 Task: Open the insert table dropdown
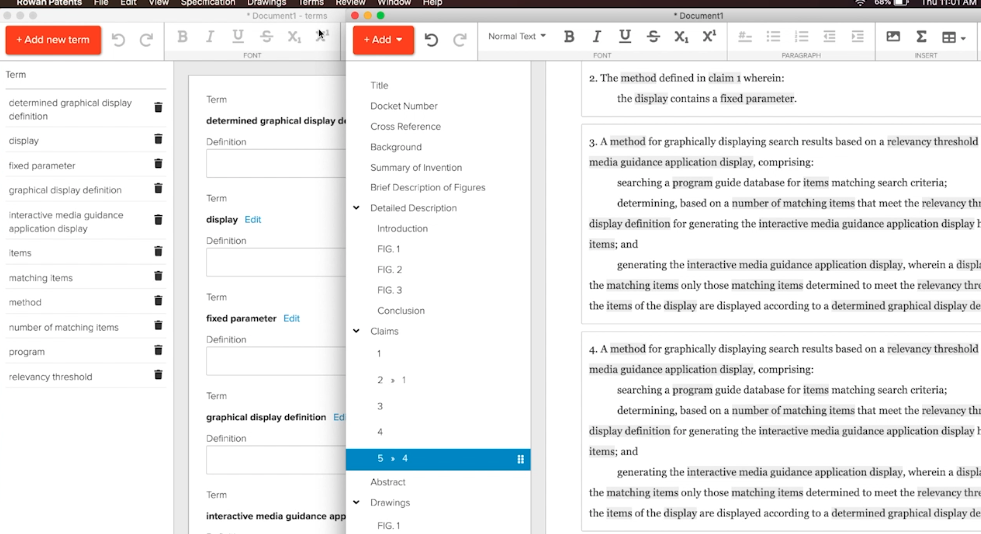(953, 38)
